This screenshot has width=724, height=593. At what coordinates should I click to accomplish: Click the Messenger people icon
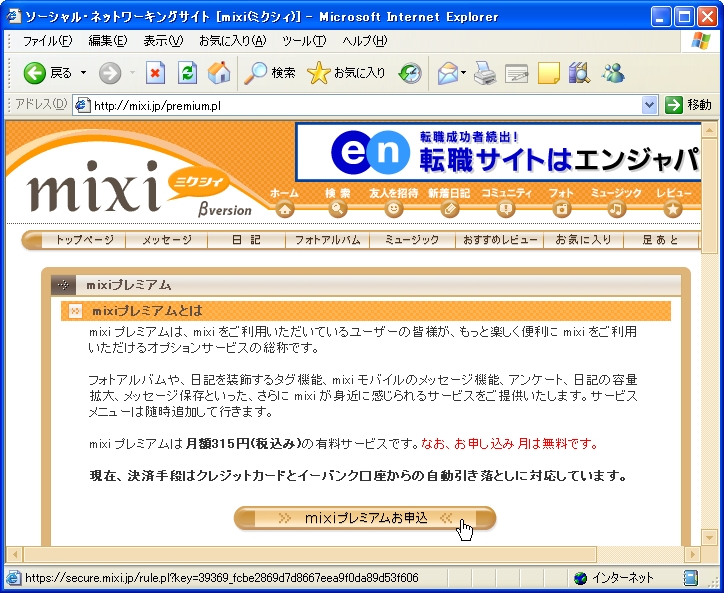(x=613, y=73)
